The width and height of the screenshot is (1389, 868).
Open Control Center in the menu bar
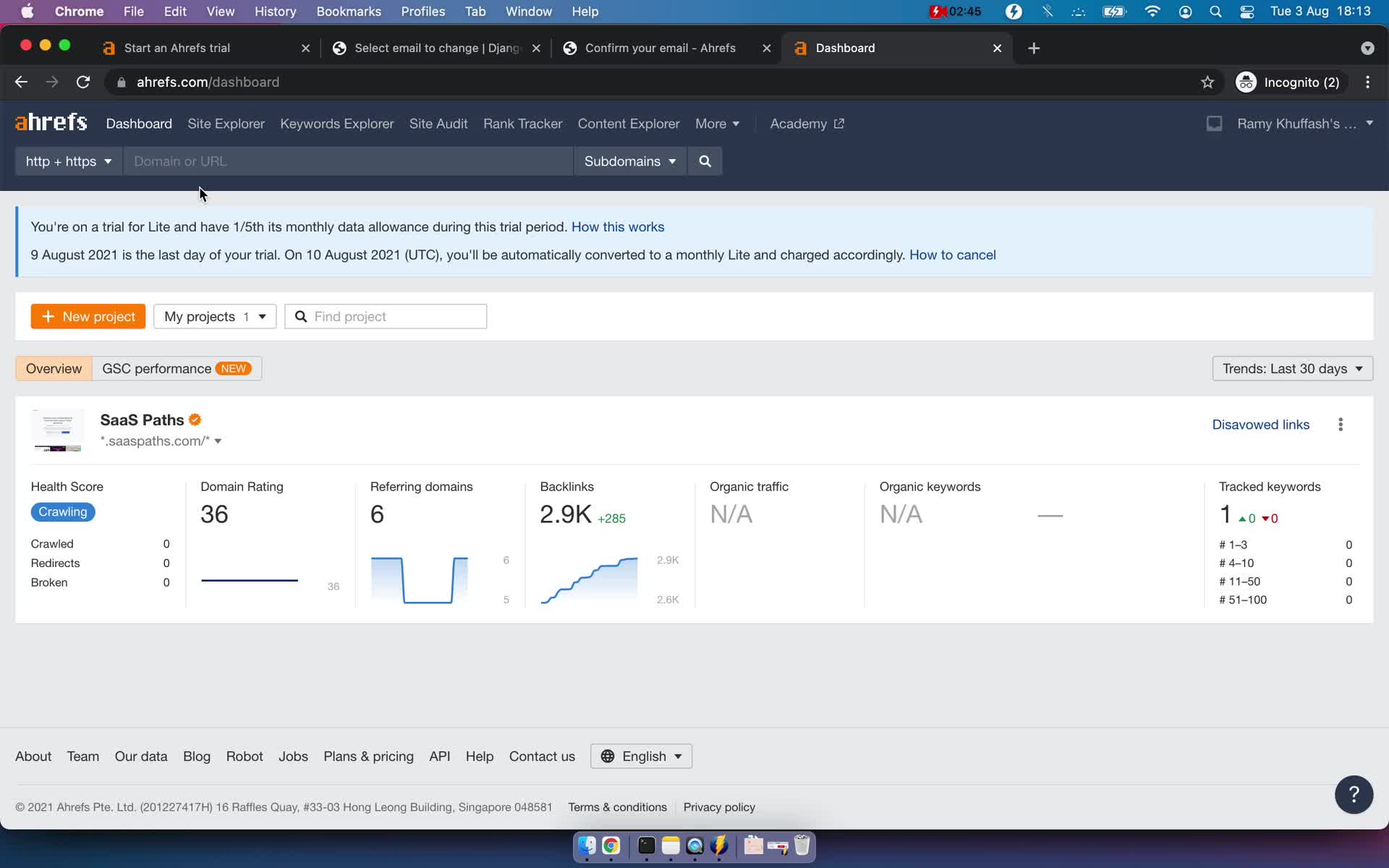[x=1246, y=12]
